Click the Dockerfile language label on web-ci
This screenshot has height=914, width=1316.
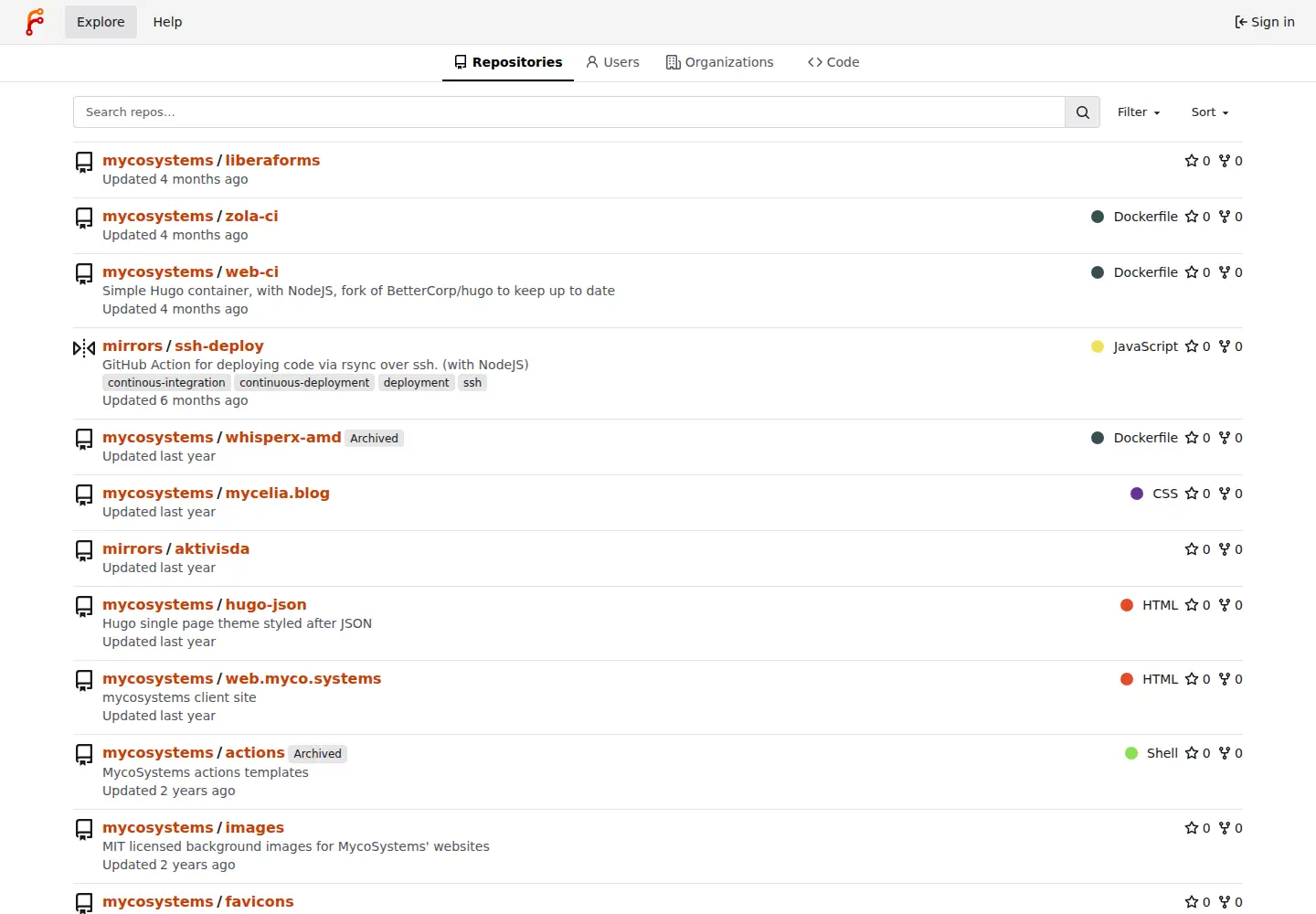tap(1146, 272)
